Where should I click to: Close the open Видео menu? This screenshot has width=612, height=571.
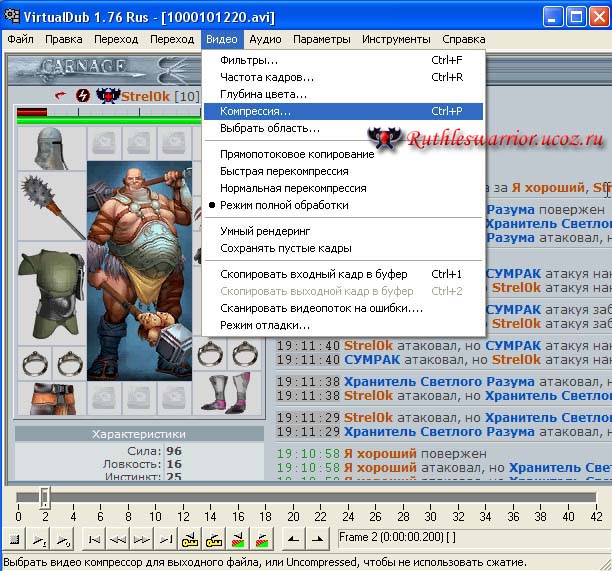222,39
